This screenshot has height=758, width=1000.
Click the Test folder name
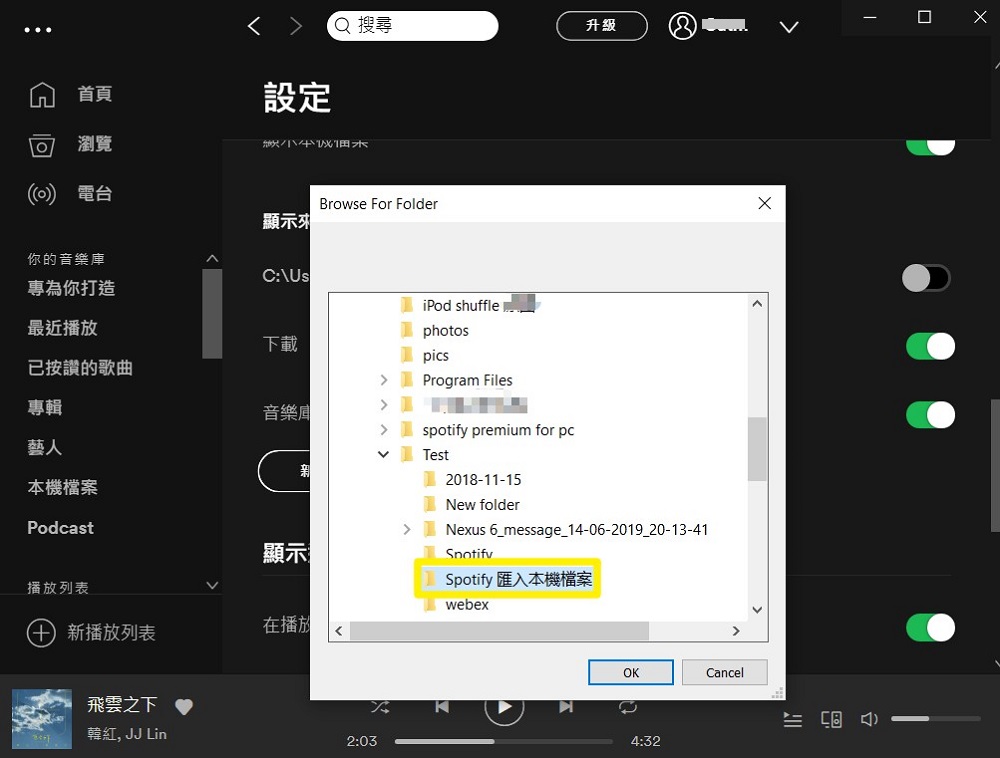pos(436,455)
